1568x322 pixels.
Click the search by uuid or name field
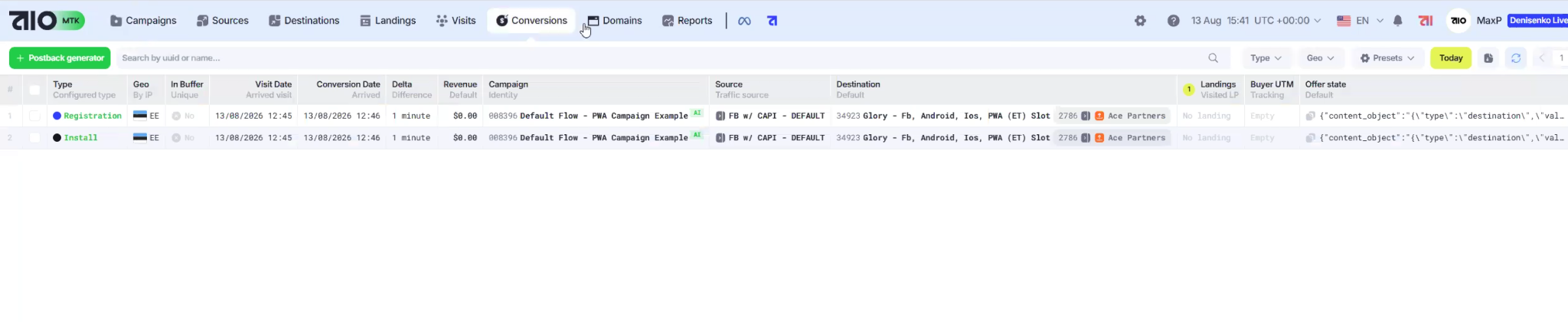[x=658, y=58]
